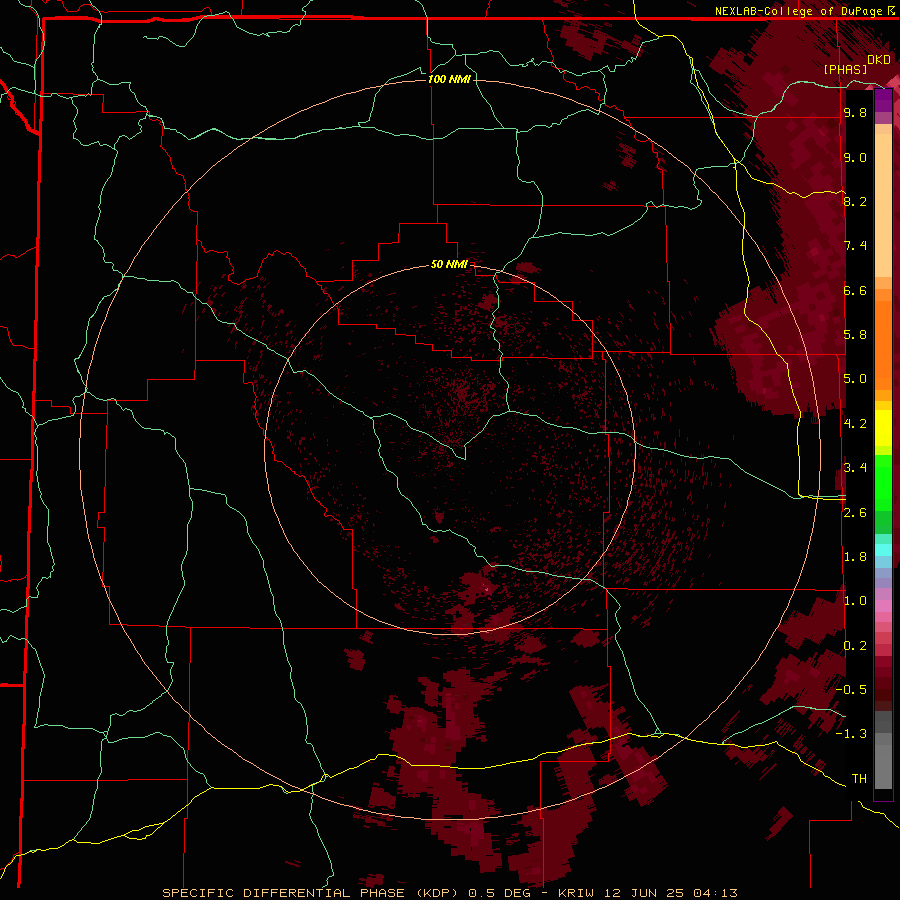This screenshot has height=900, width=900.
Task: Click the 5.0 value on the color scale
Action: [855, 379]
